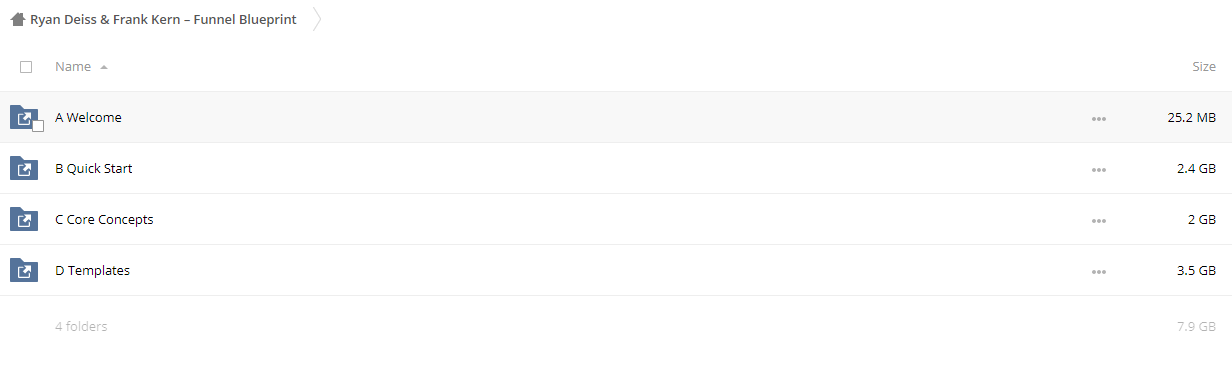Open the breadcrumb chevron after Funnel Blueprint
1232x376 pixels.
pyautogui.click(x=317, y=19)
